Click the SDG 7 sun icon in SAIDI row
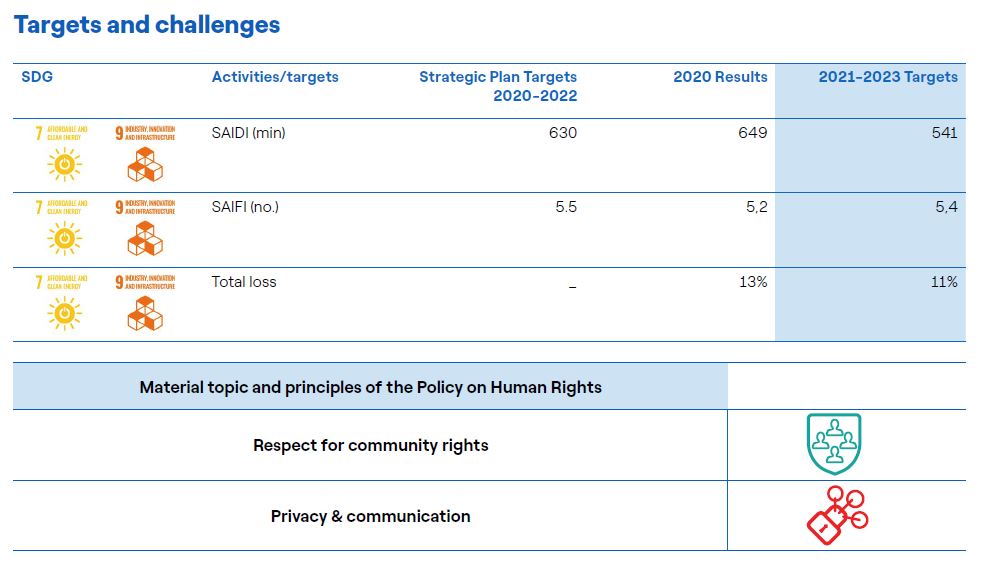This screenshot has height=579, width=997. 63,162
